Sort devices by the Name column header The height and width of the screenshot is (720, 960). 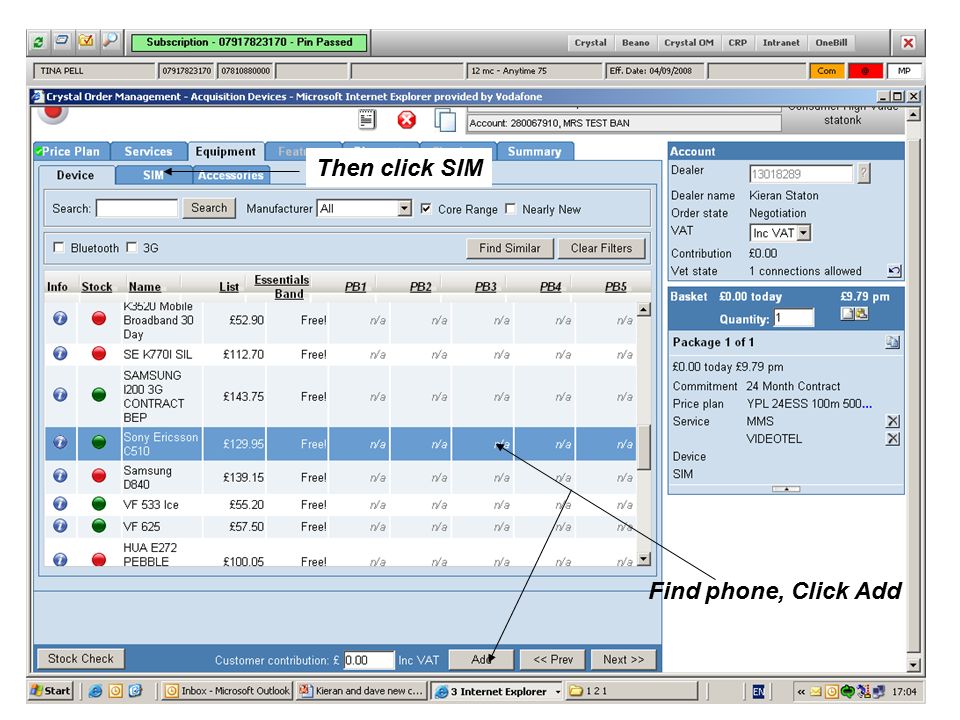pos(144,287)
